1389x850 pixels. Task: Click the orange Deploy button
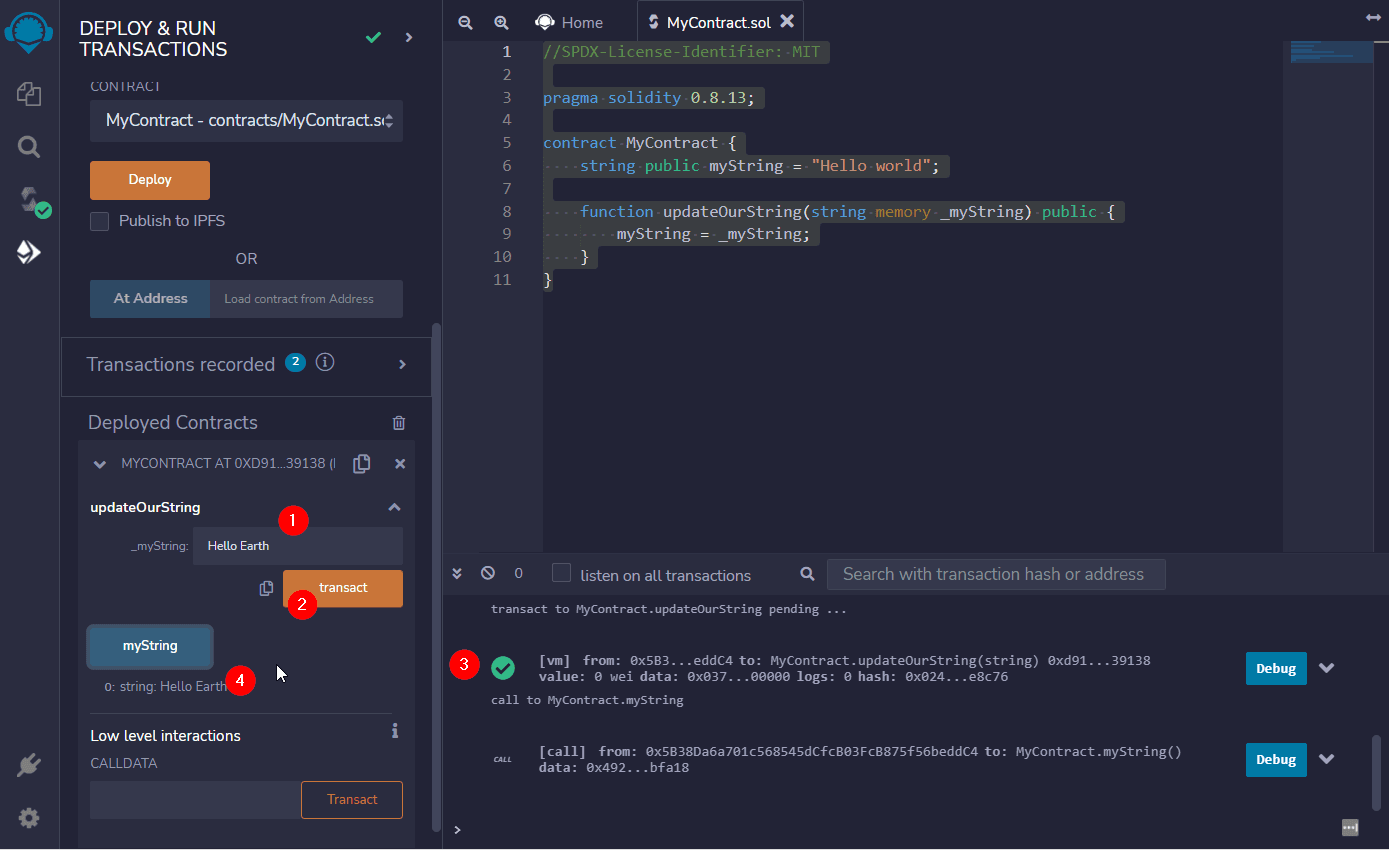[x=150, y=180]
